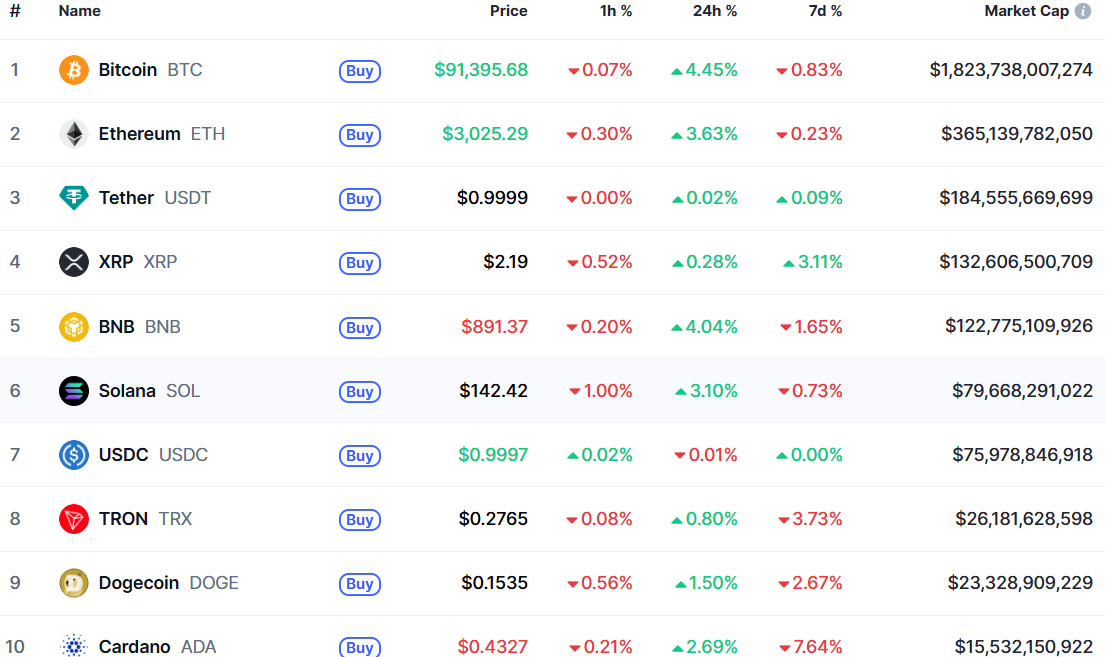Click the Dogecoin logo icon
This screenshot has width=1105, height=657.
[74, 583]
